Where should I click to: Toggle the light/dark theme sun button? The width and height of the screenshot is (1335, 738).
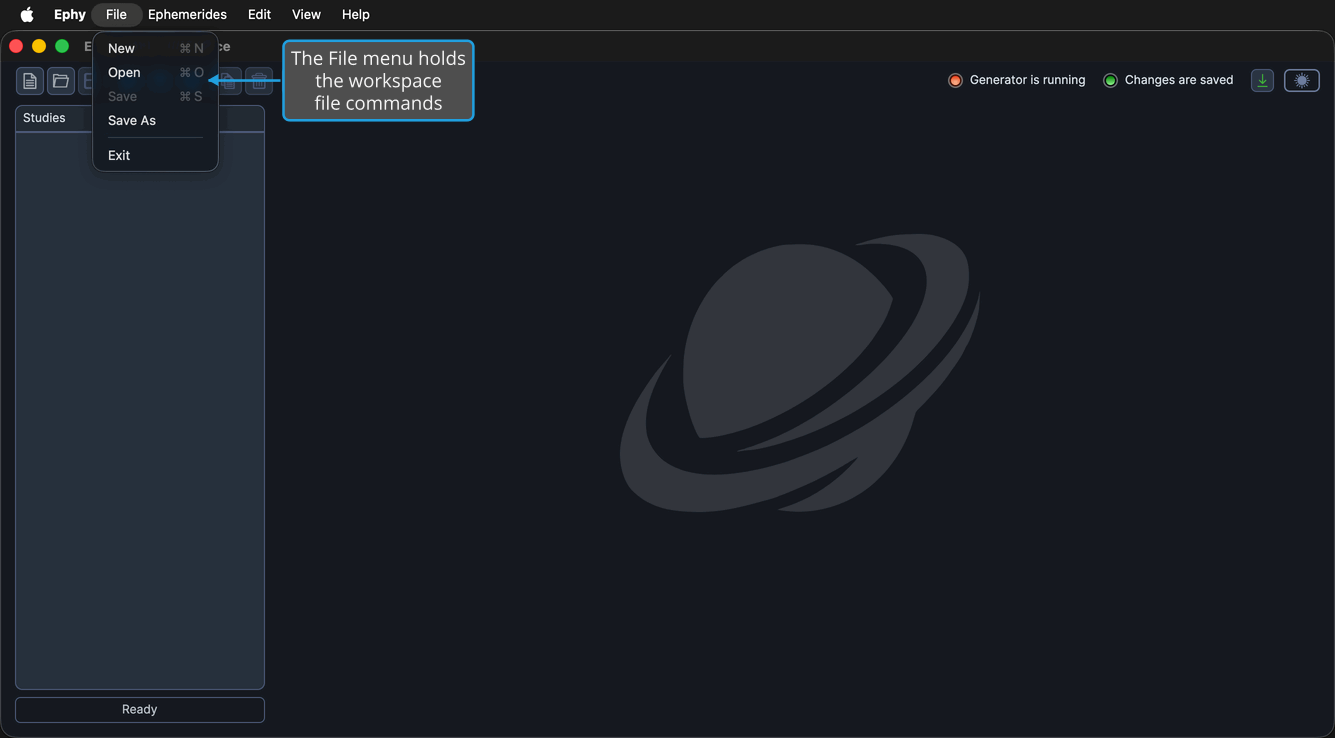[1301, 80]
